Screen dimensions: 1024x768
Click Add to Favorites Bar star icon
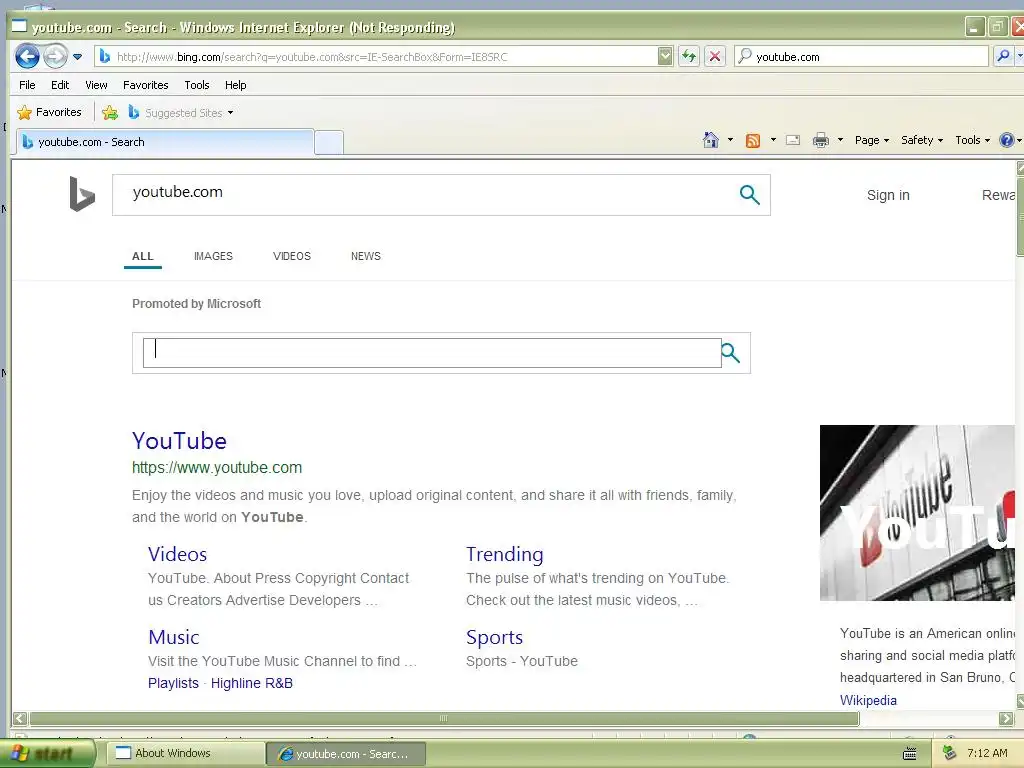tap(110, 112)
